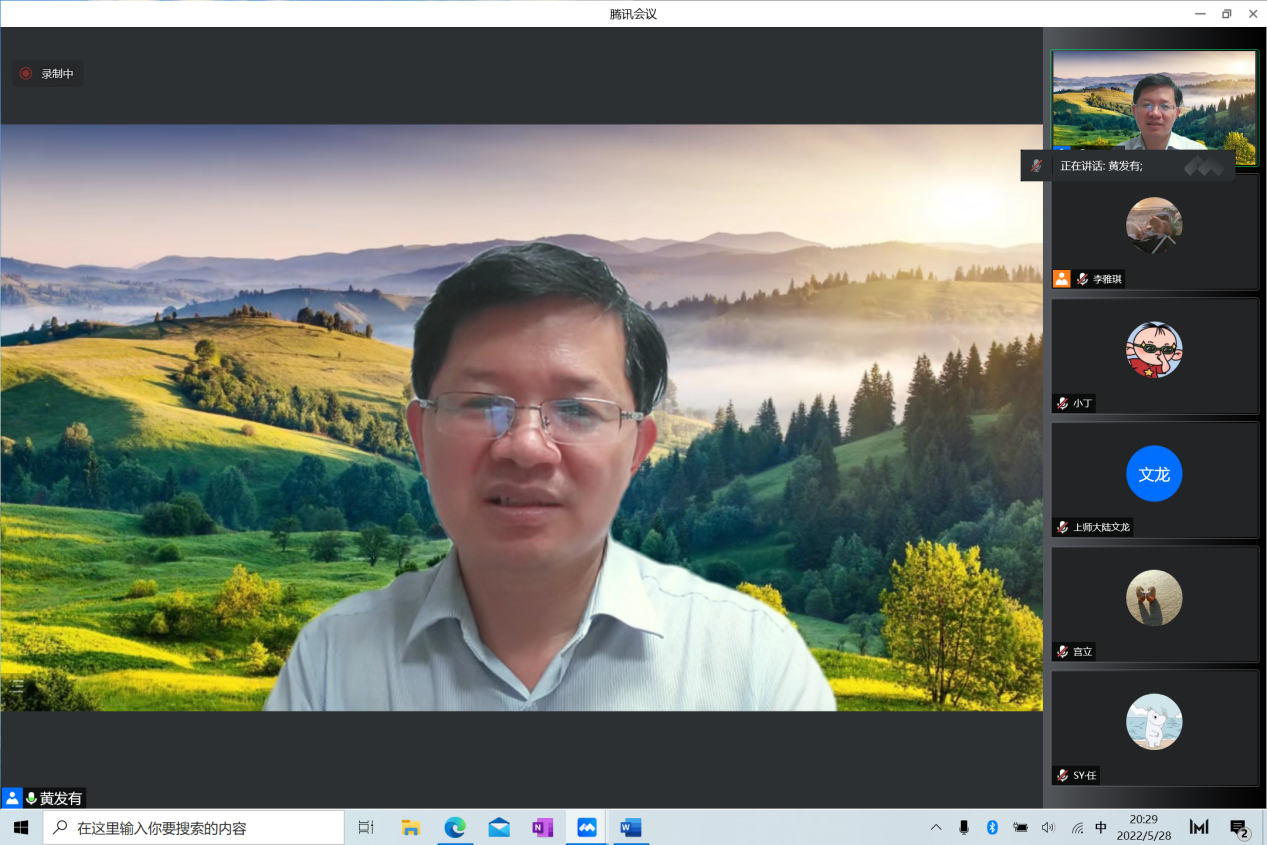The height and width of the screenshot is (845, 1267).
Task: Click the orange host icon beside 李雅琪
Action: [1061, 279]
